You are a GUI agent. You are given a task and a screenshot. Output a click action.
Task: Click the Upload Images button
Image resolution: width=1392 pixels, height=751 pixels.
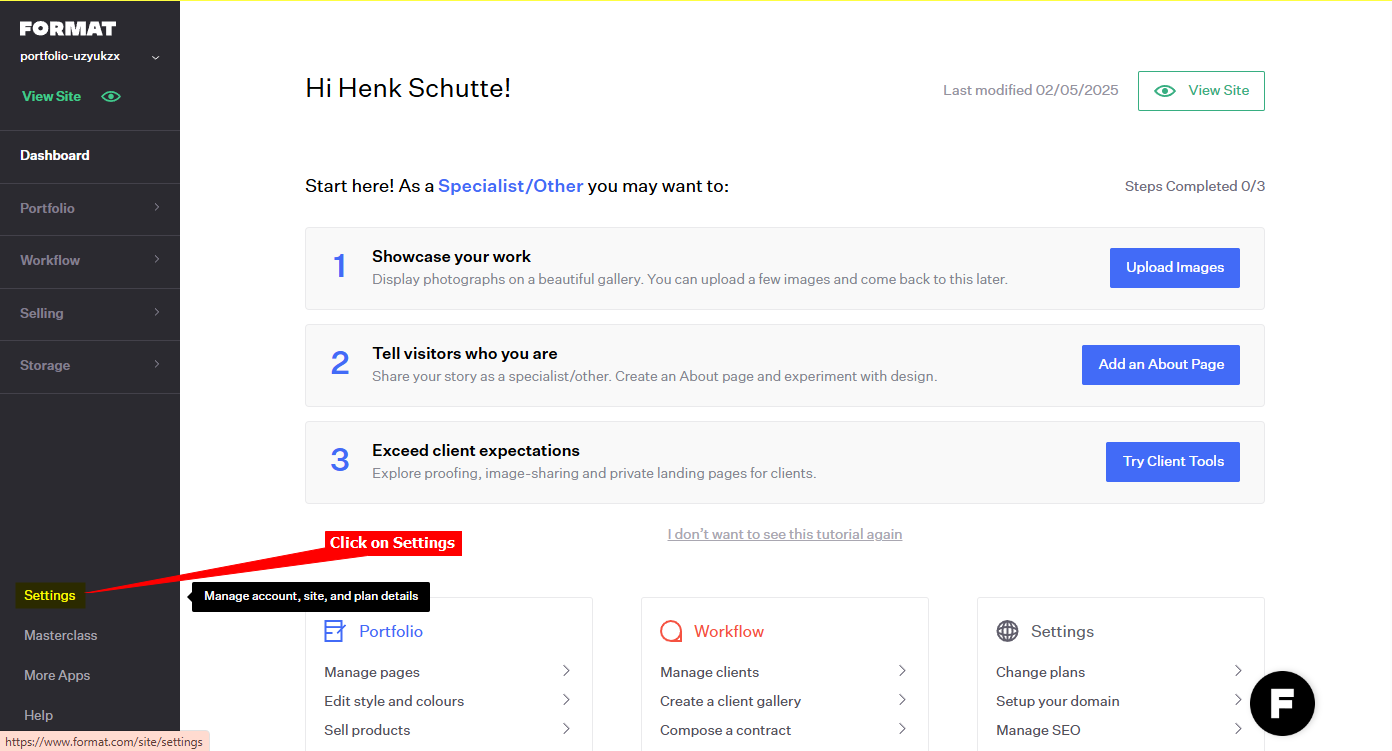[x=1174, y=268]
